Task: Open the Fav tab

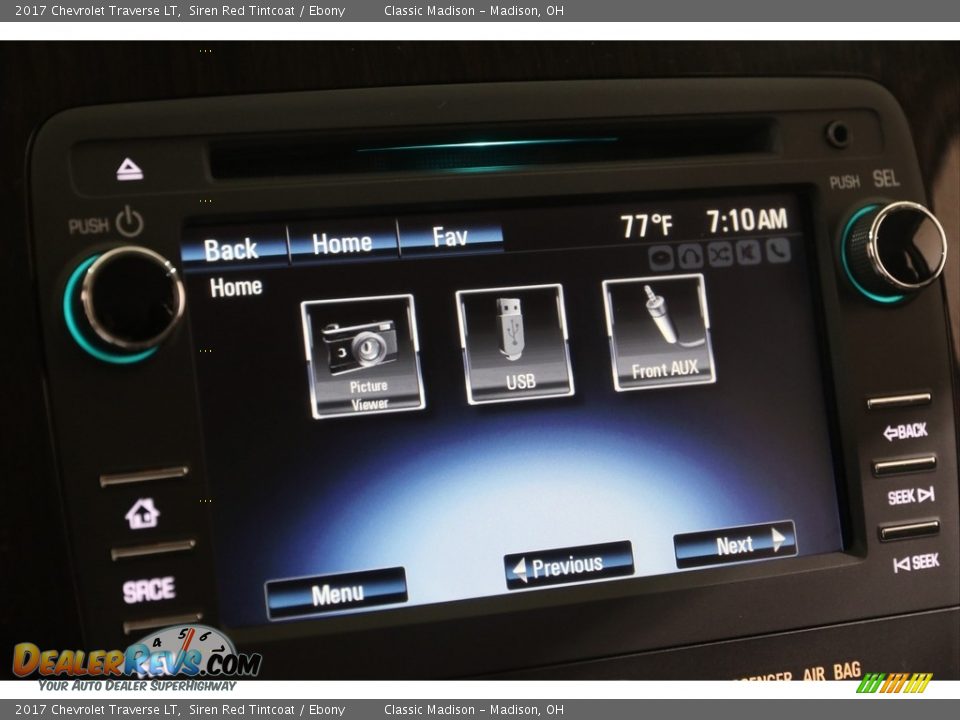Action: tap(452, 238)
